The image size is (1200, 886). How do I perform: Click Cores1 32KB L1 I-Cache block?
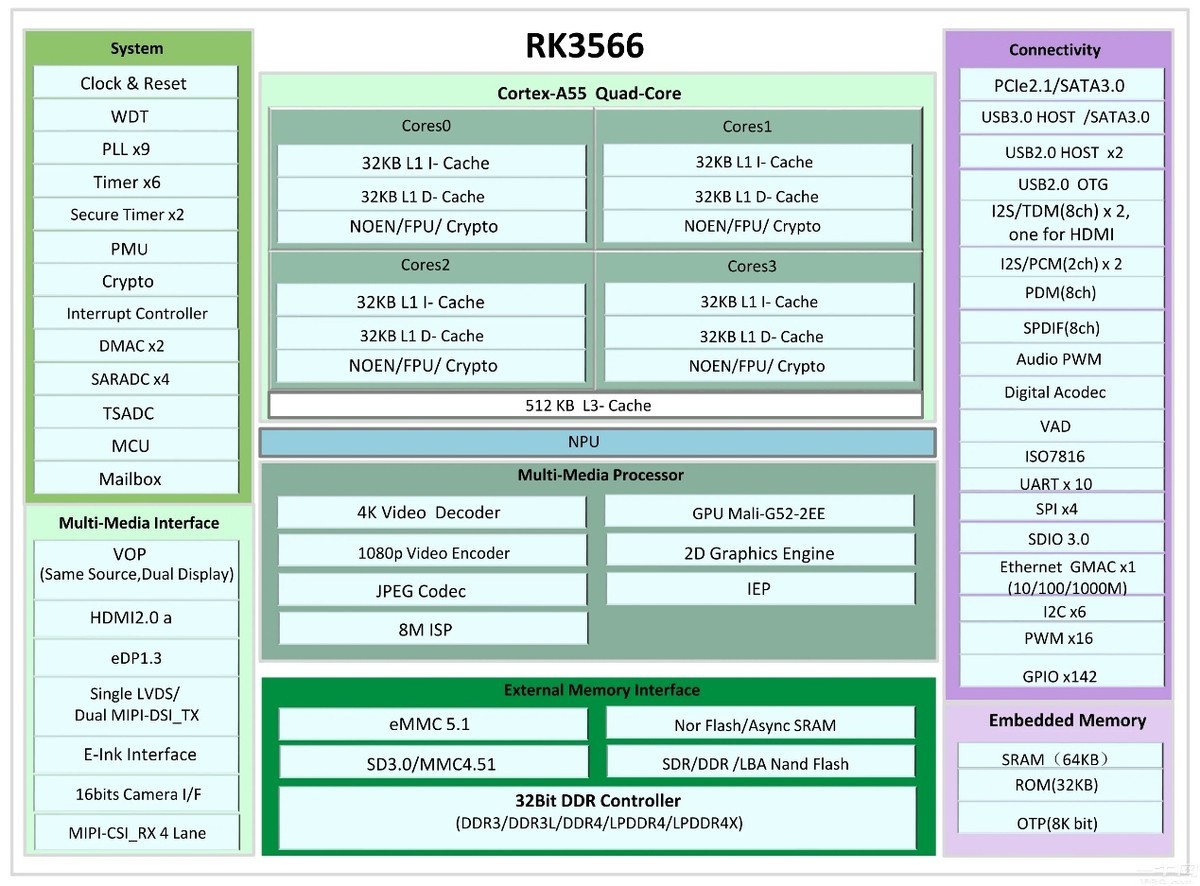tap(757, 162)
